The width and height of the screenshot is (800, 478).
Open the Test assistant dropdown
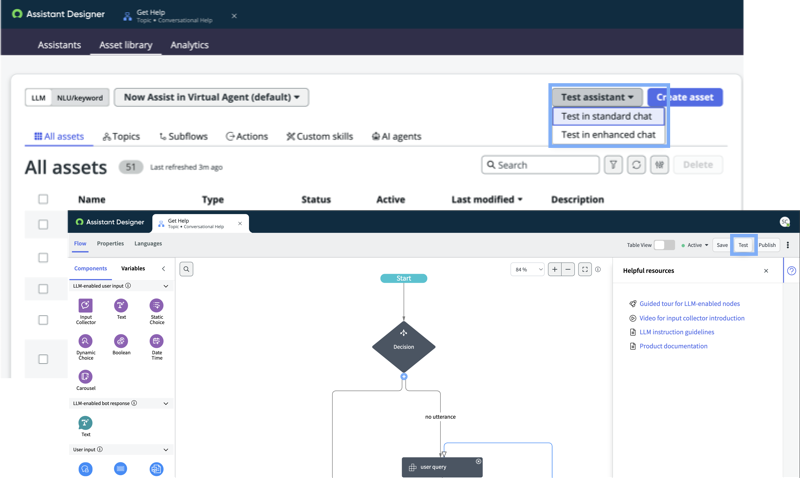(597, 97)
